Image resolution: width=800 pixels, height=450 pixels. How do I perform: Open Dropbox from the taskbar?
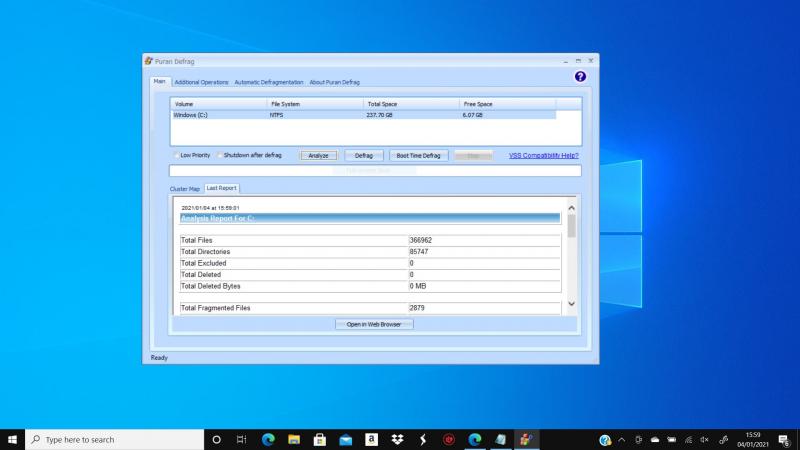(x=397, y=439)
